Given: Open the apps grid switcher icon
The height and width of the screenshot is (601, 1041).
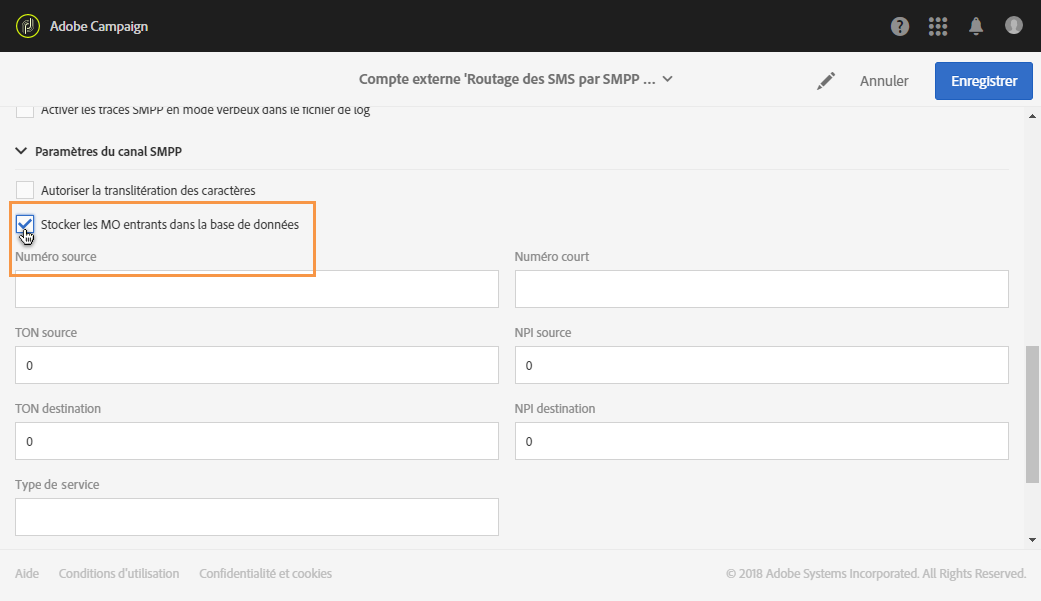Looking at the screenshot, I should click(938, 26).
